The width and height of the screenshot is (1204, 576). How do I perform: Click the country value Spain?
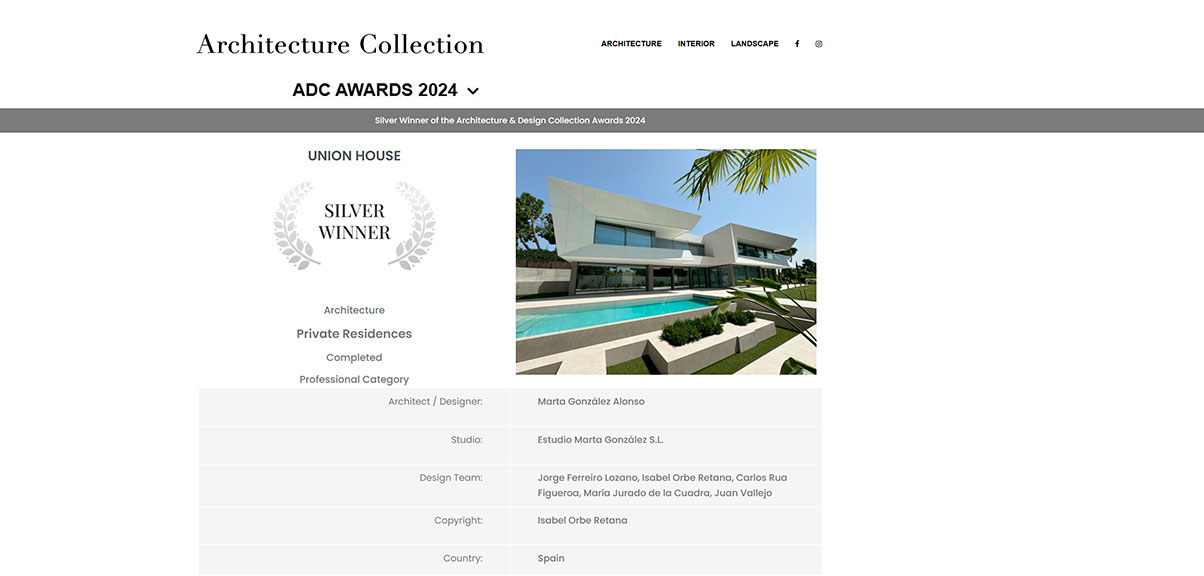coord(551,559)
